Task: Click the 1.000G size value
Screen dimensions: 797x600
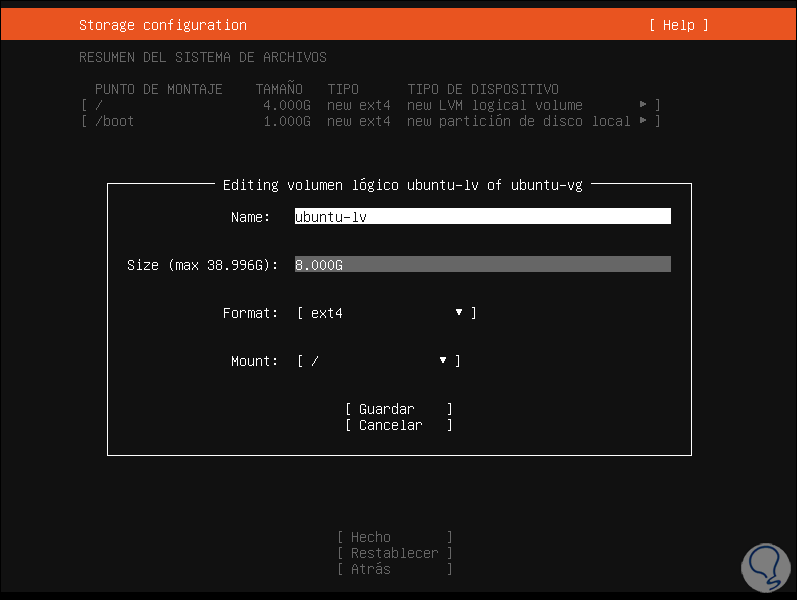Action: [287, 122]
